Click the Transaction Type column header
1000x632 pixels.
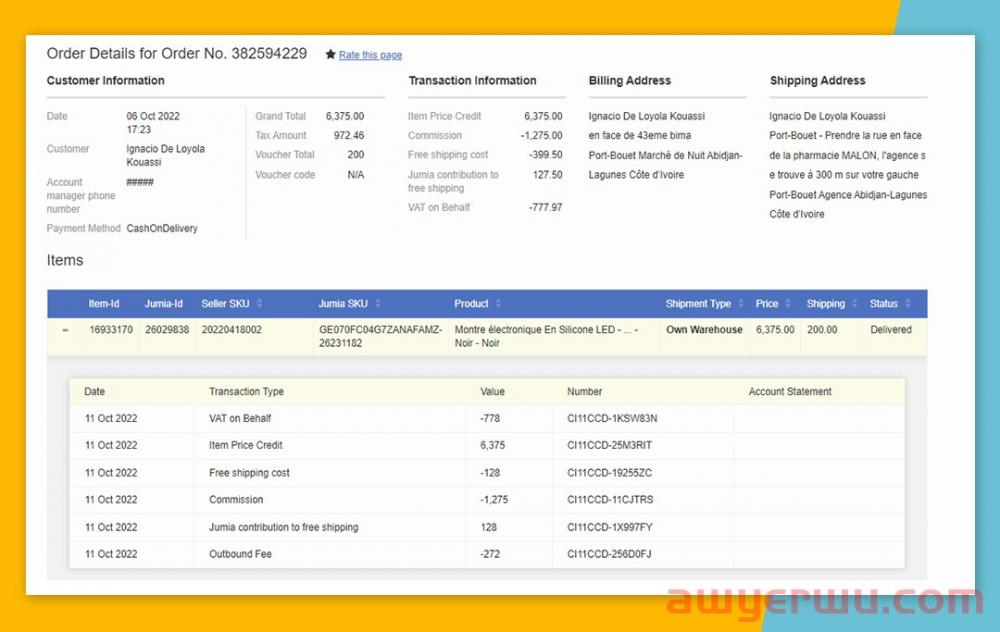(246, 392)
